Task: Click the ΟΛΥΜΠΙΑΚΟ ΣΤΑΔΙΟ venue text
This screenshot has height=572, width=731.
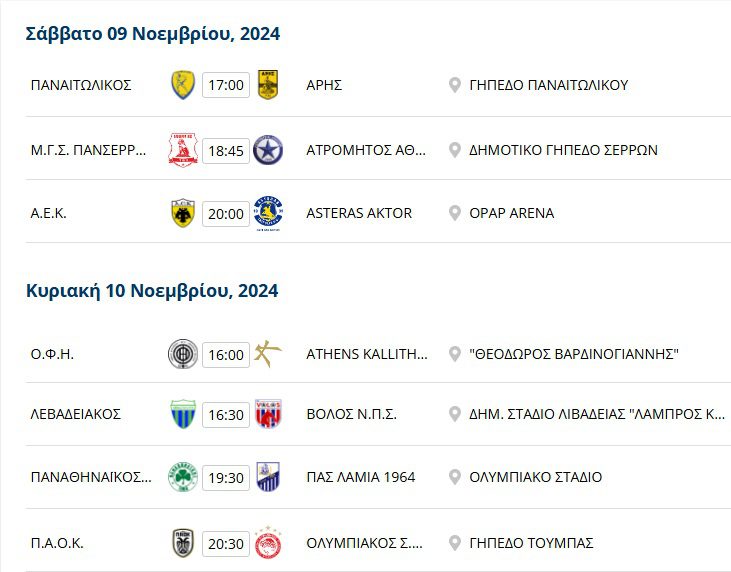Action: coord(535,477)
